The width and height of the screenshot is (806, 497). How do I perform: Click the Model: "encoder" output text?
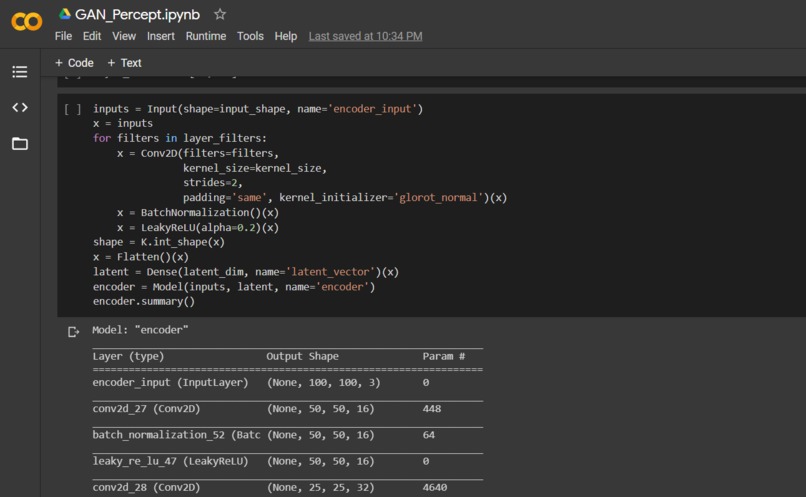pos(140,330)
